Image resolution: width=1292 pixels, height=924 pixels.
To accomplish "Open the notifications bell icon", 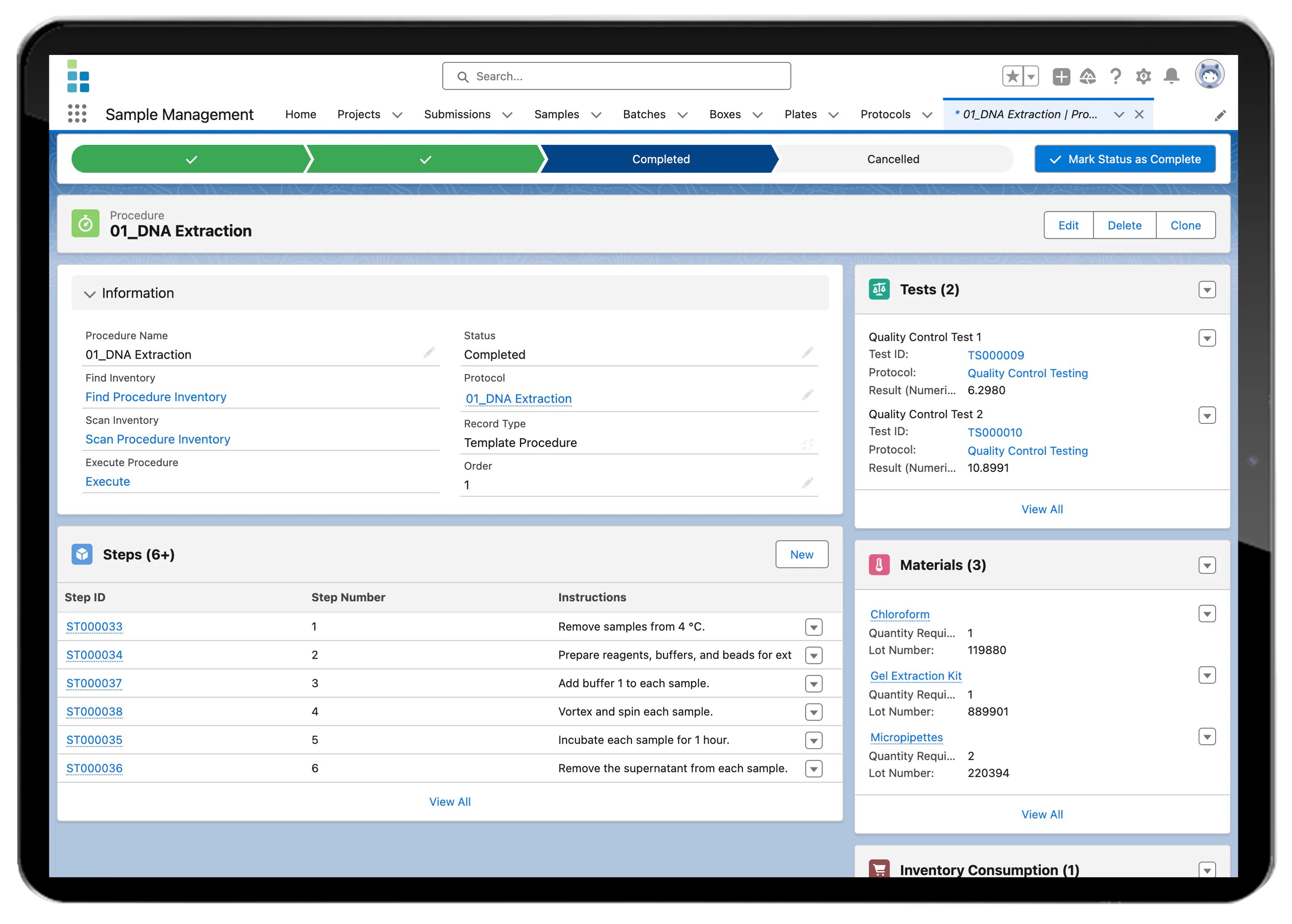I will point(1172,76).
